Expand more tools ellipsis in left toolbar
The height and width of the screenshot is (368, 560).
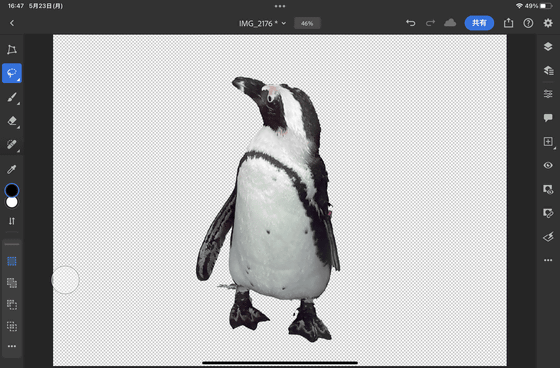point(12,346)
